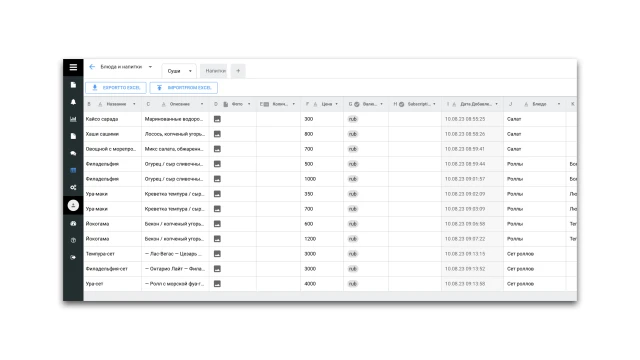Click the help circle icon in sidebar
The image size is (640, 360).
pos(73,240)
